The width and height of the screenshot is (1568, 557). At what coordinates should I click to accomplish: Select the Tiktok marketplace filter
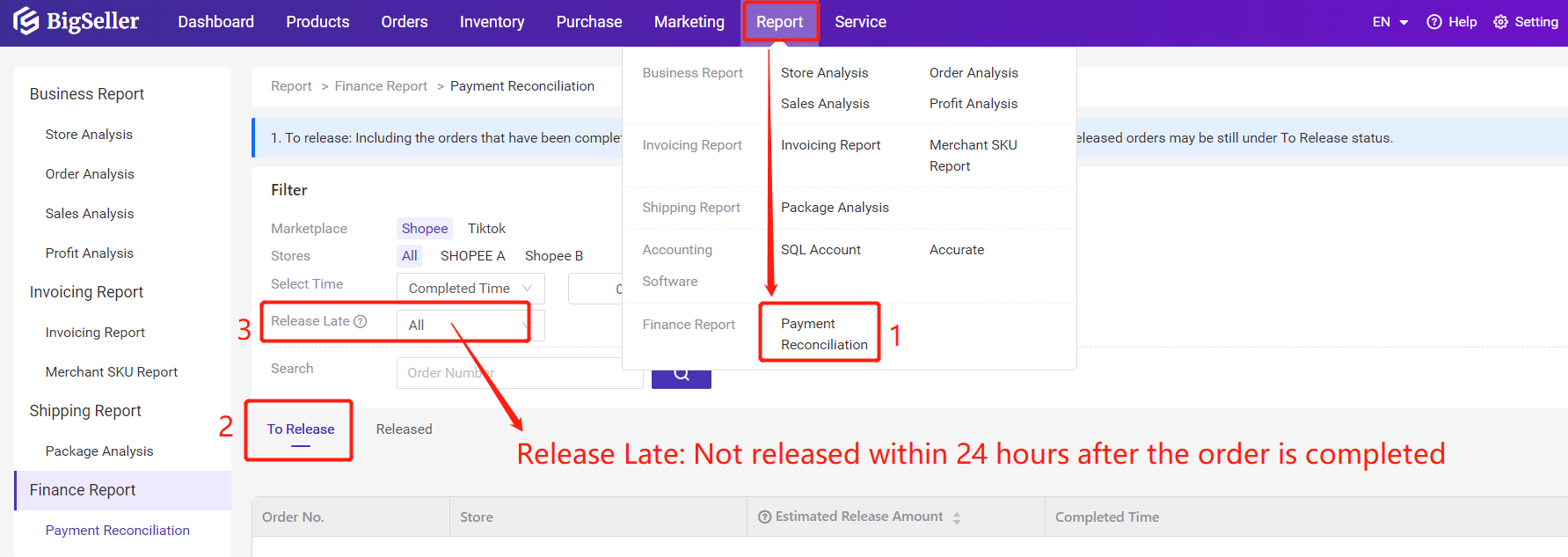click(x=486, y=229)
